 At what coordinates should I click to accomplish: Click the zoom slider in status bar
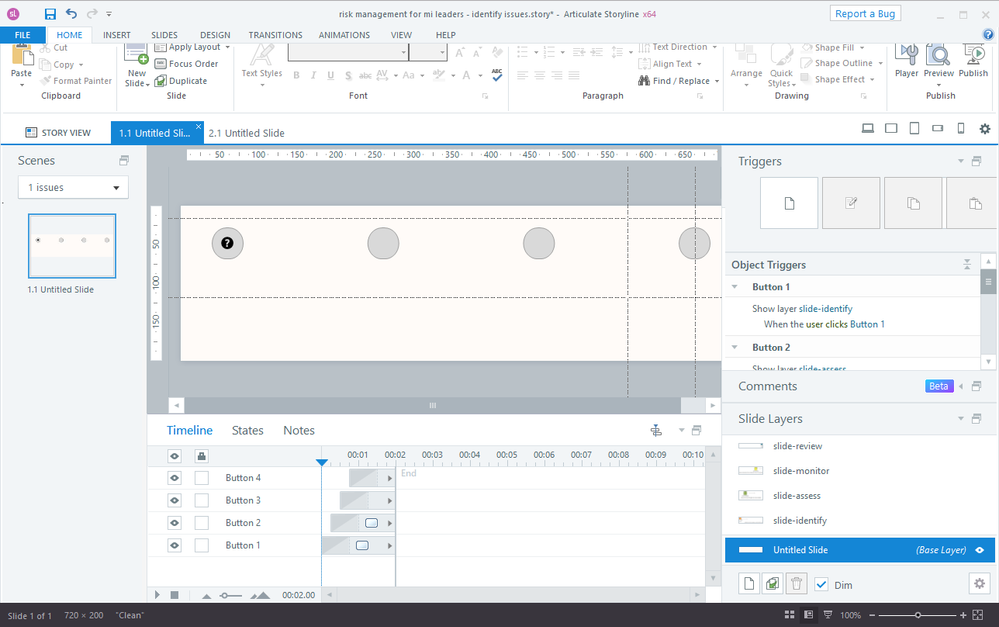tap(917, 615)
